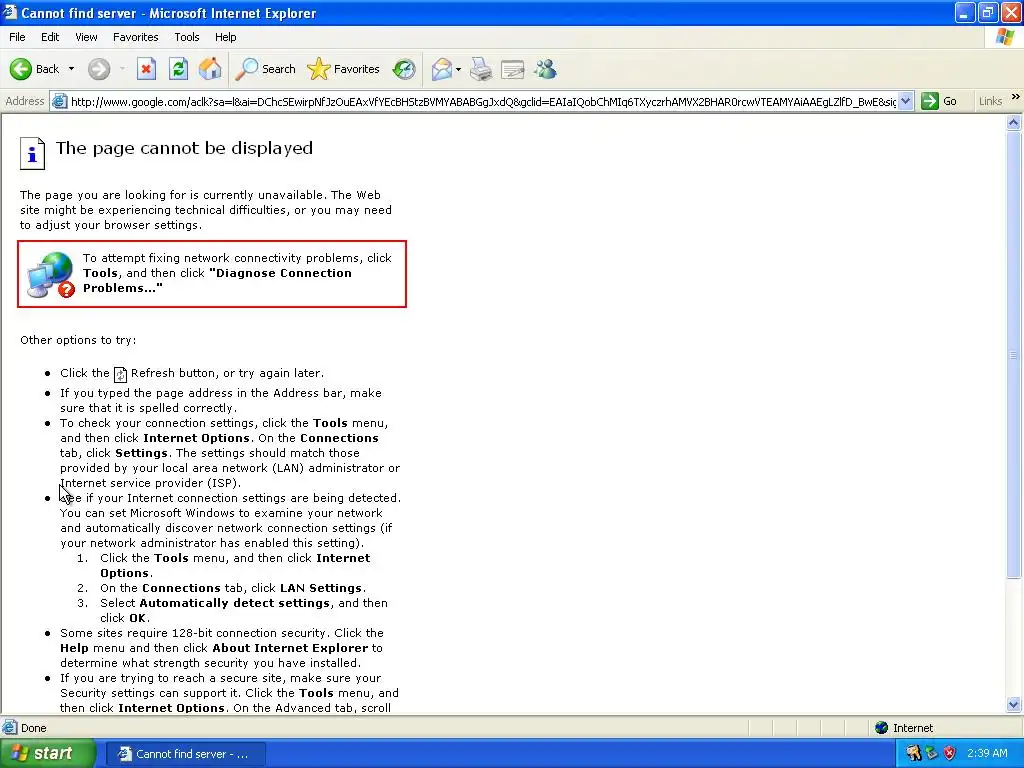The width and height of the screenshot is (1024, 768).
Task: Expand the Links chevron overflow
Action: 1015,97
